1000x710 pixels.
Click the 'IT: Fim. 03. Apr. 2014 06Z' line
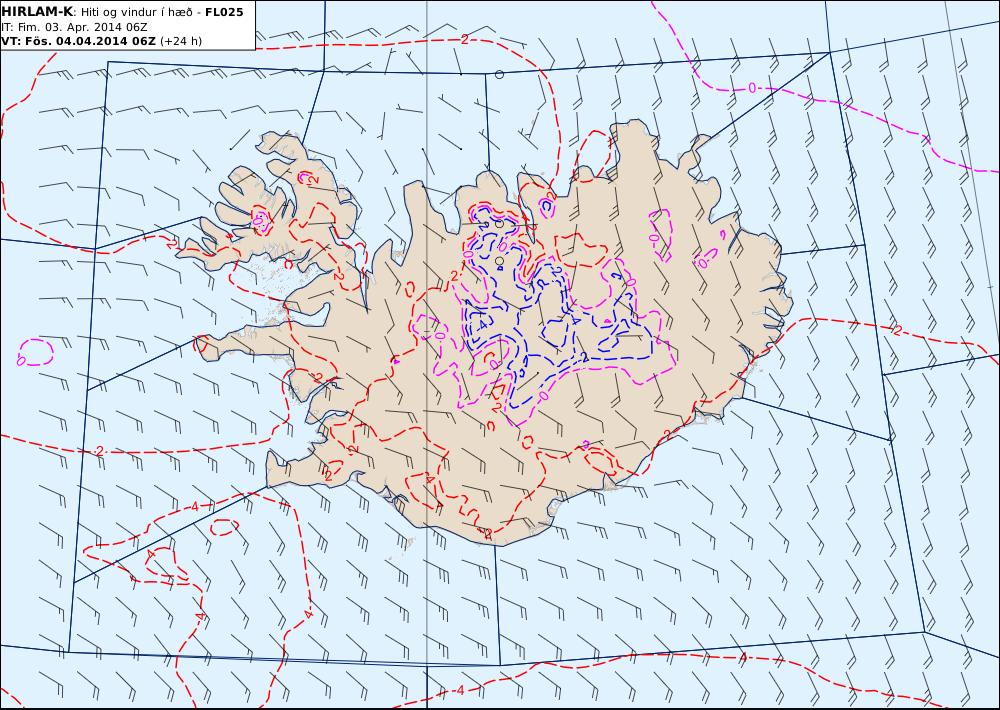75,27
